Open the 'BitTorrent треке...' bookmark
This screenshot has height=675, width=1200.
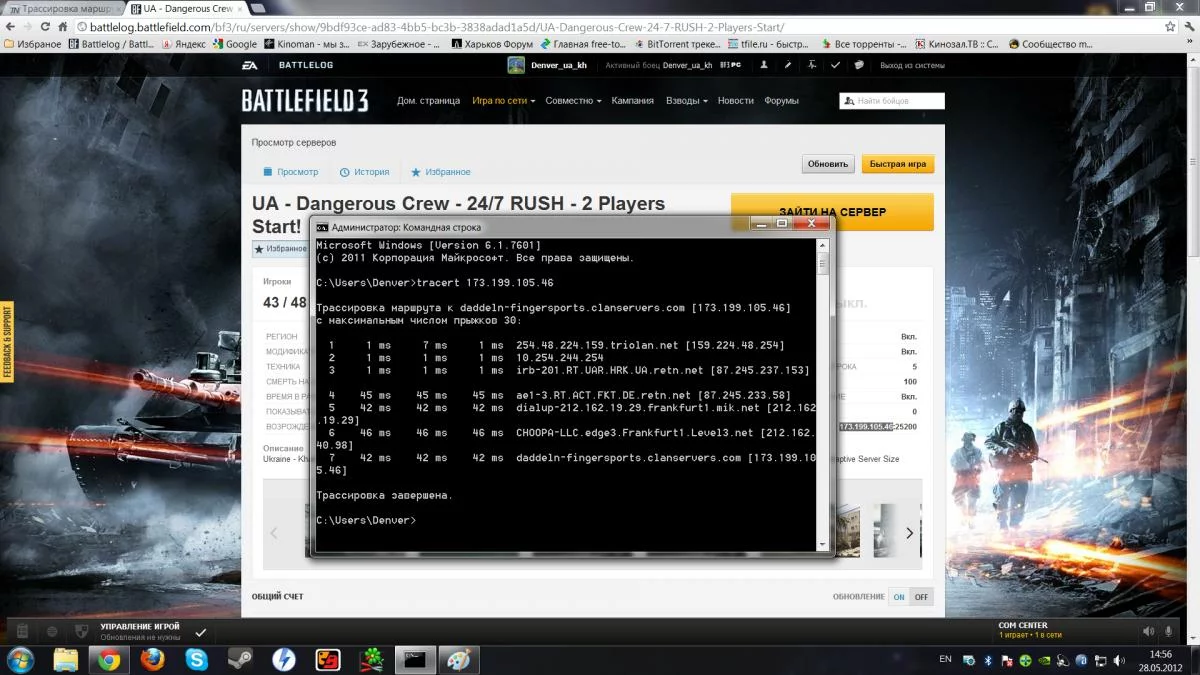click(677, 44)
